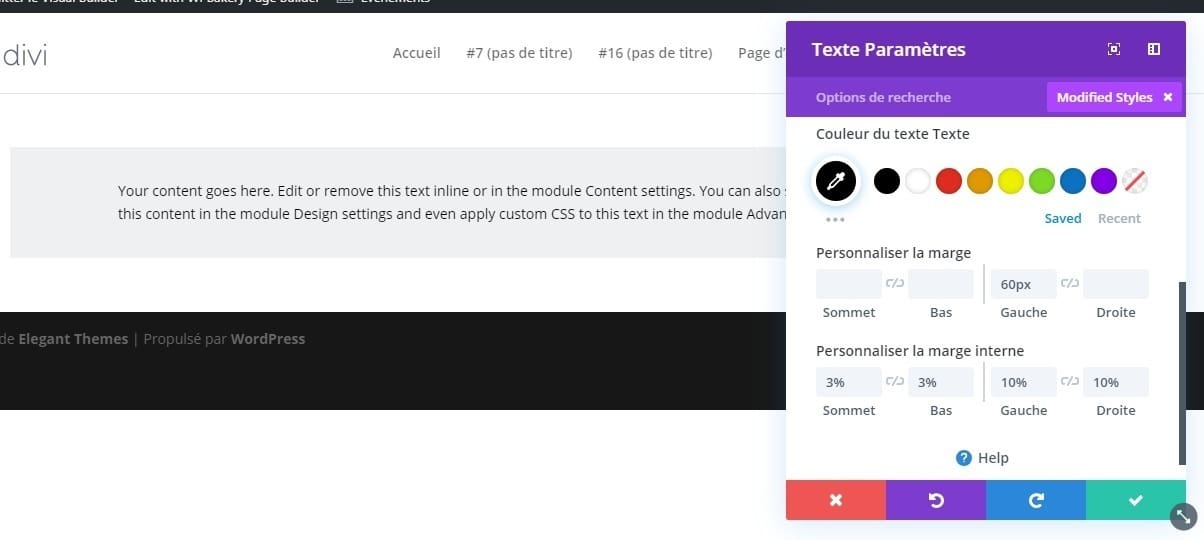Open the Help link

982,458
